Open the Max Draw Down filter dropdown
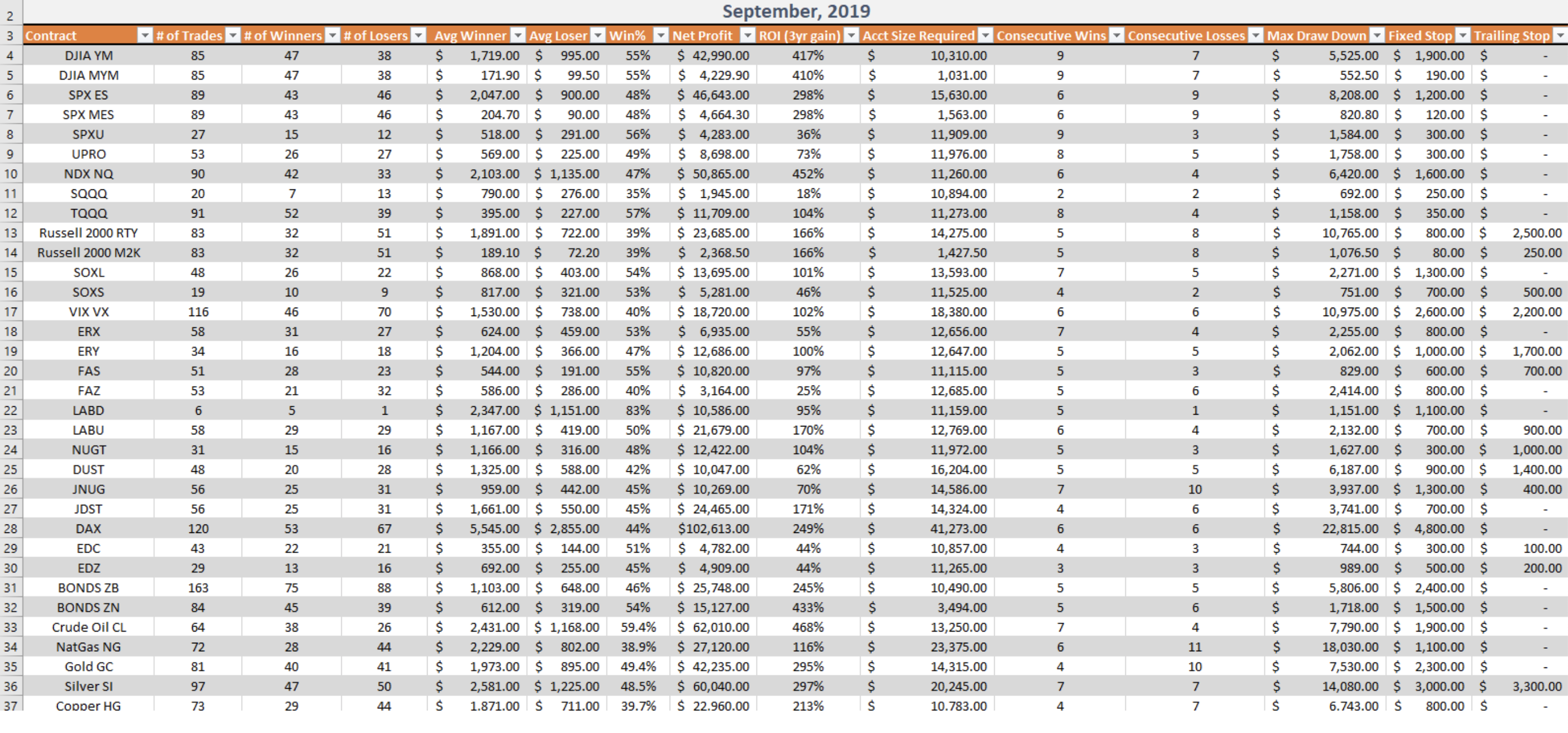This screenshot has width=1568, height=733. click(1377, 35)
